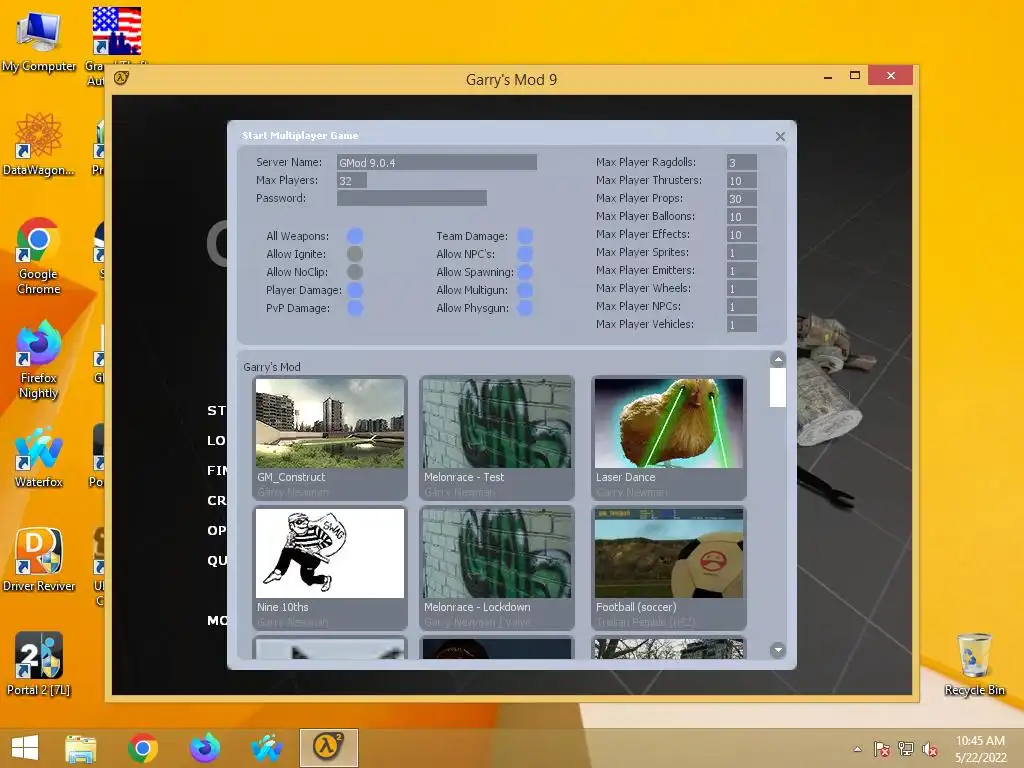Click the map list scroll up arrow
The width and height of the screenshot is (1024, 768).
tap(777, 359)
